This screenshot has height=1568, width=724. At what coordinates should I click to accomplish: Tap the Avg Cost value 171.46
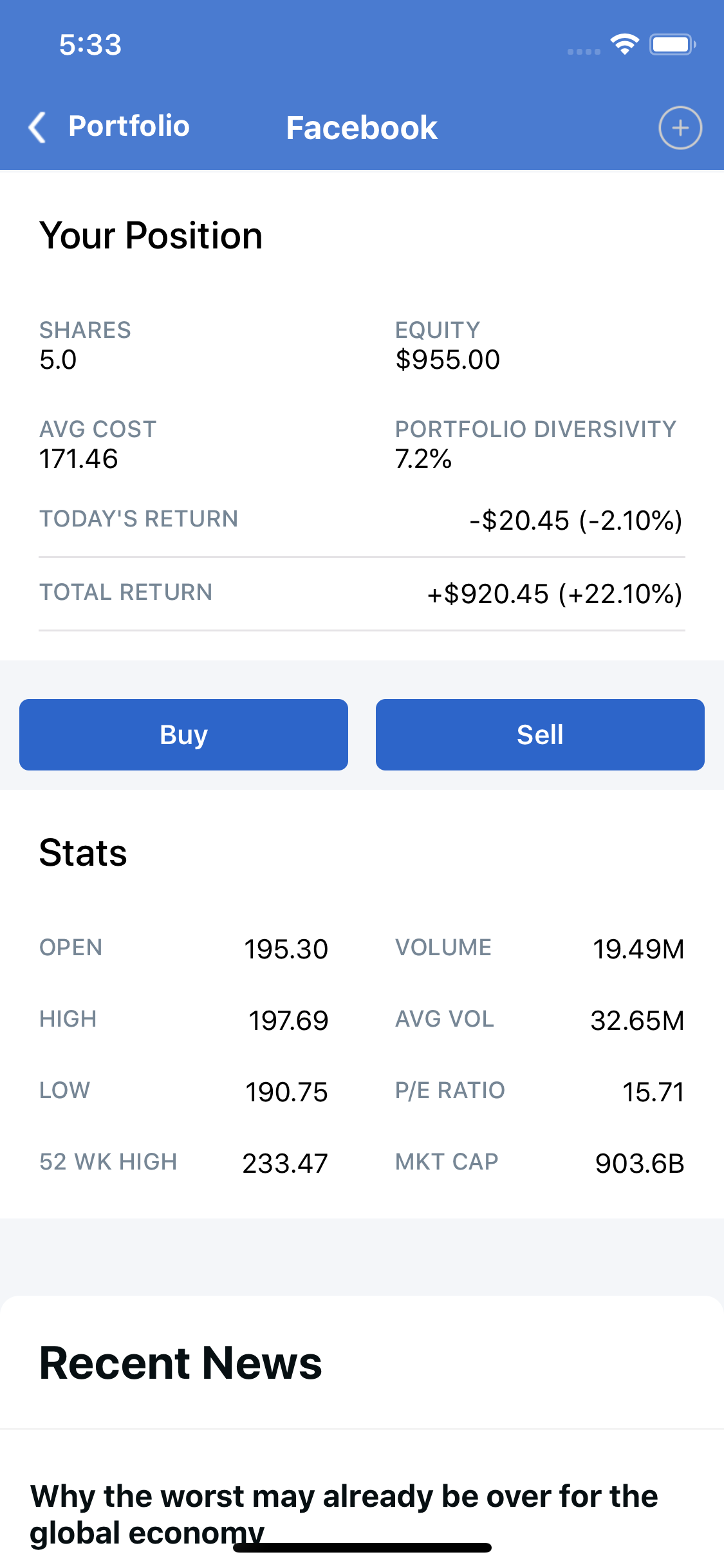point(79,458)
